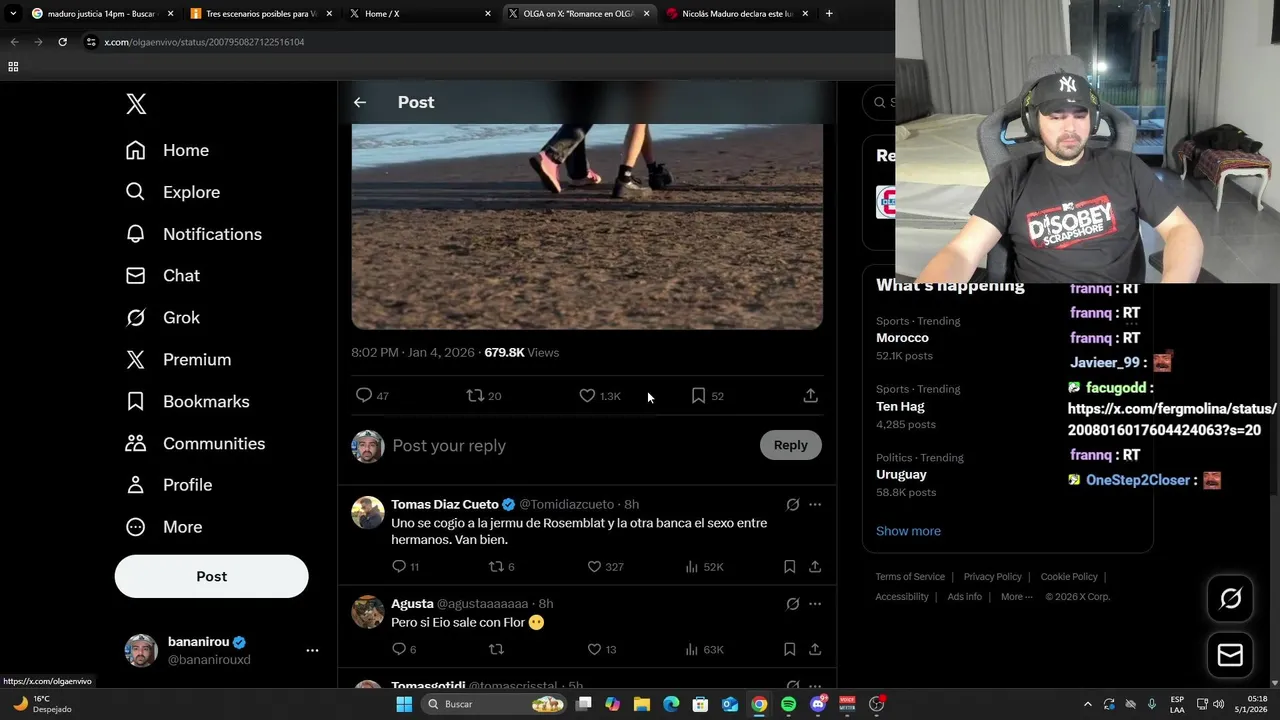
Task: Share Agusta's comment
Action: click(815, 649)
